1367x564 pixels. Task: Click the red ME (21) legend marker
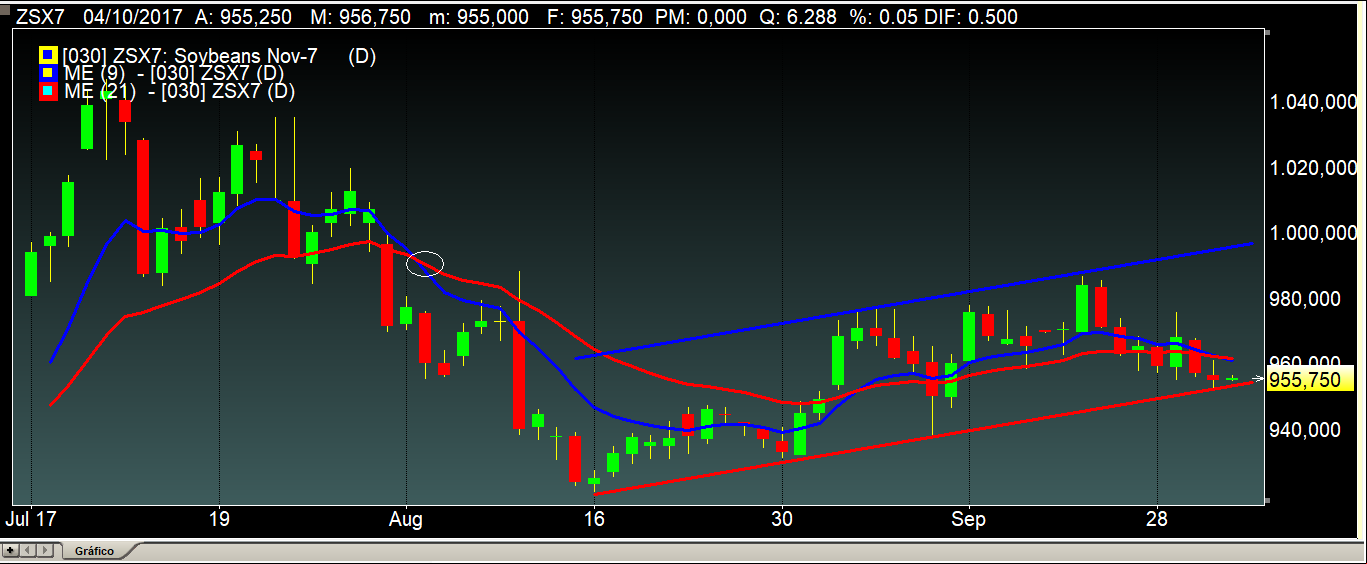point(46,92)
